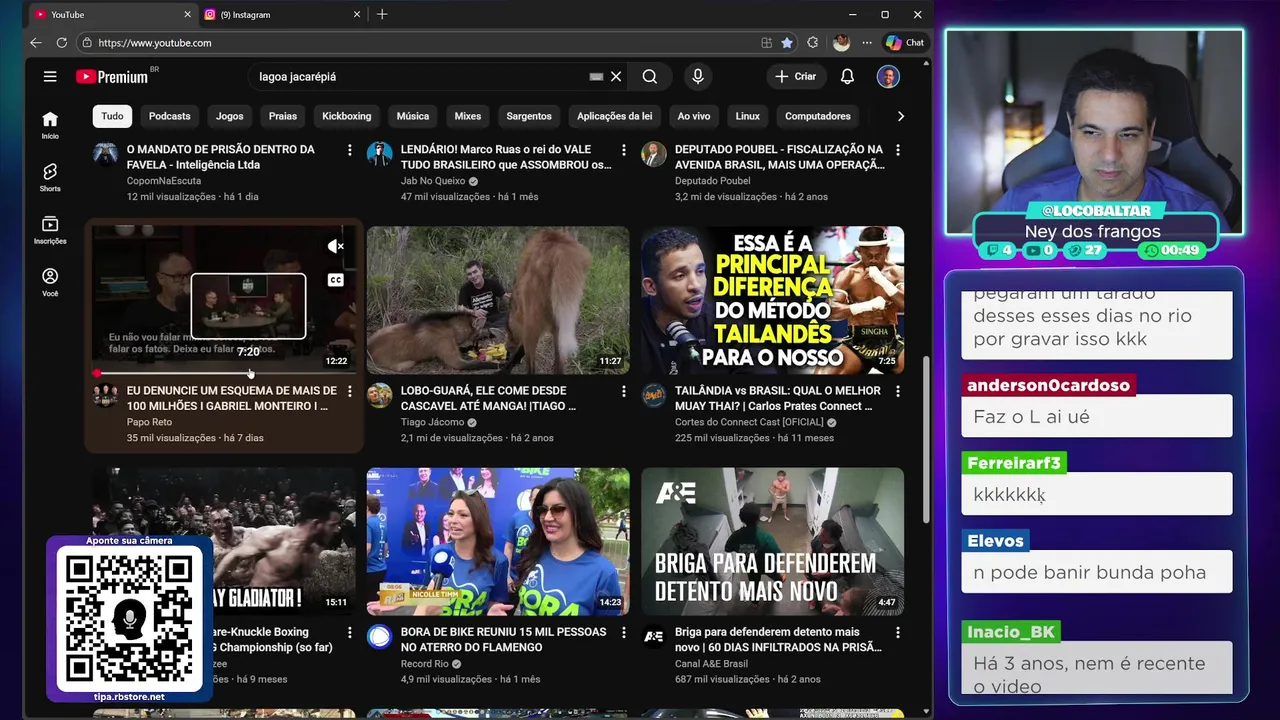Open the Lobo-Guará video thumbnail
The height and width of the screenshot is (720, 1280).
tap(498, 300)
